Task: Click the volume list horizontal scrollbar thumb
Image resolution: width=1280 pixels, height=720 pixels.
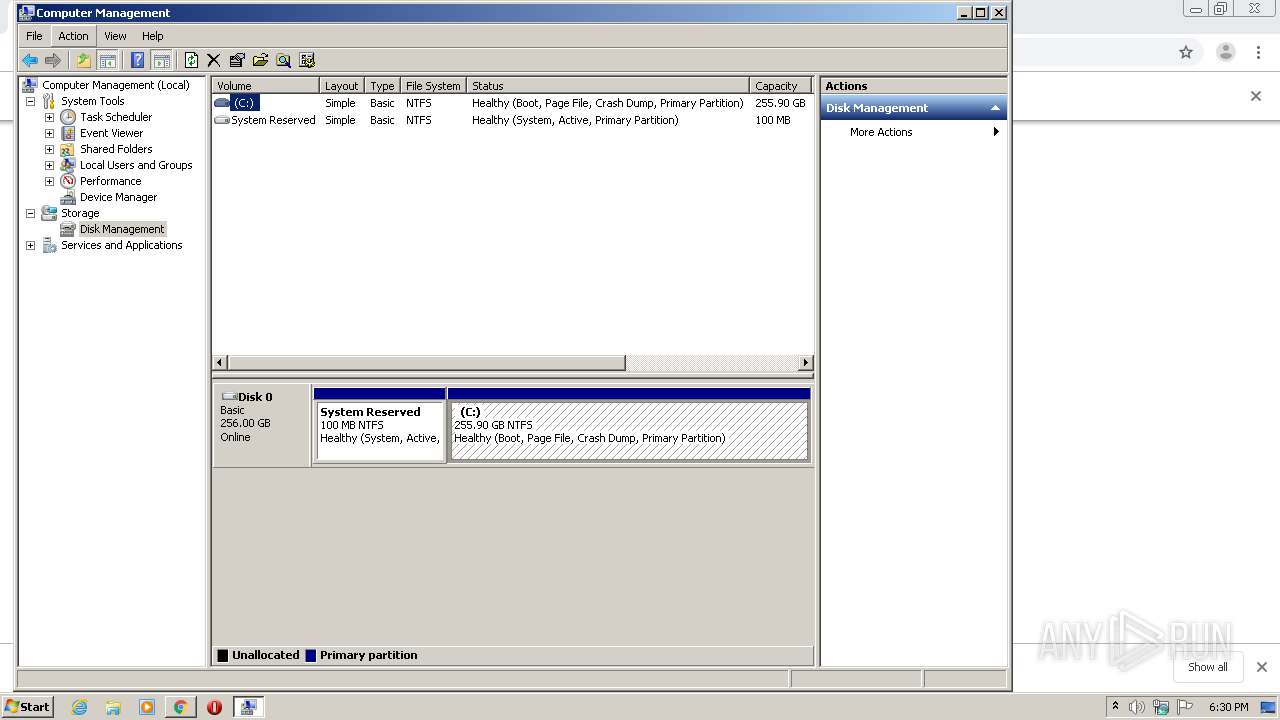Action: pyautogui.click(x=427, y=362)
